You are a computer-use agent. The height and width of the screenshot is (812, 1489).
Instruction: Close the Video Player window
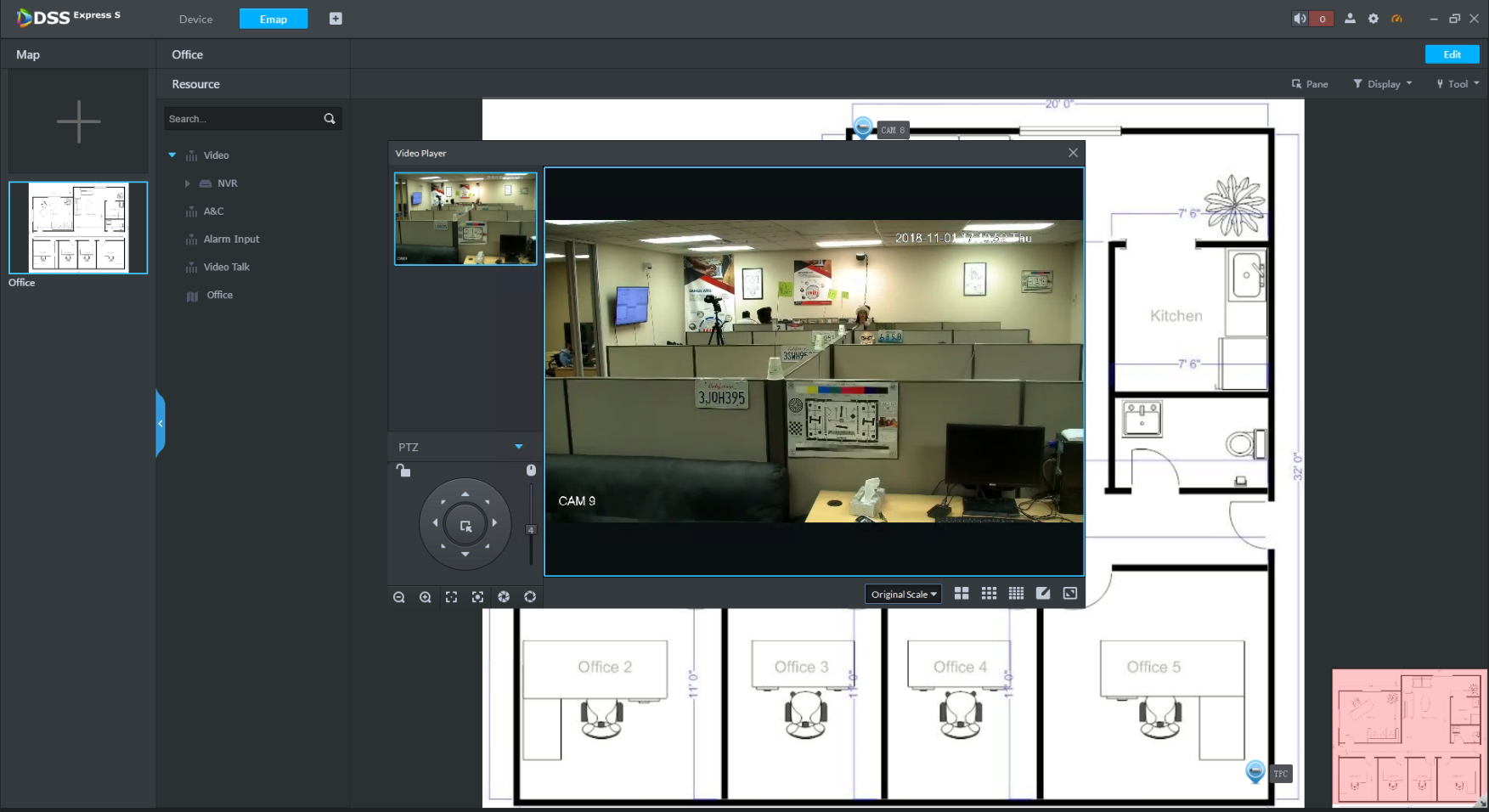point(1073,153)
